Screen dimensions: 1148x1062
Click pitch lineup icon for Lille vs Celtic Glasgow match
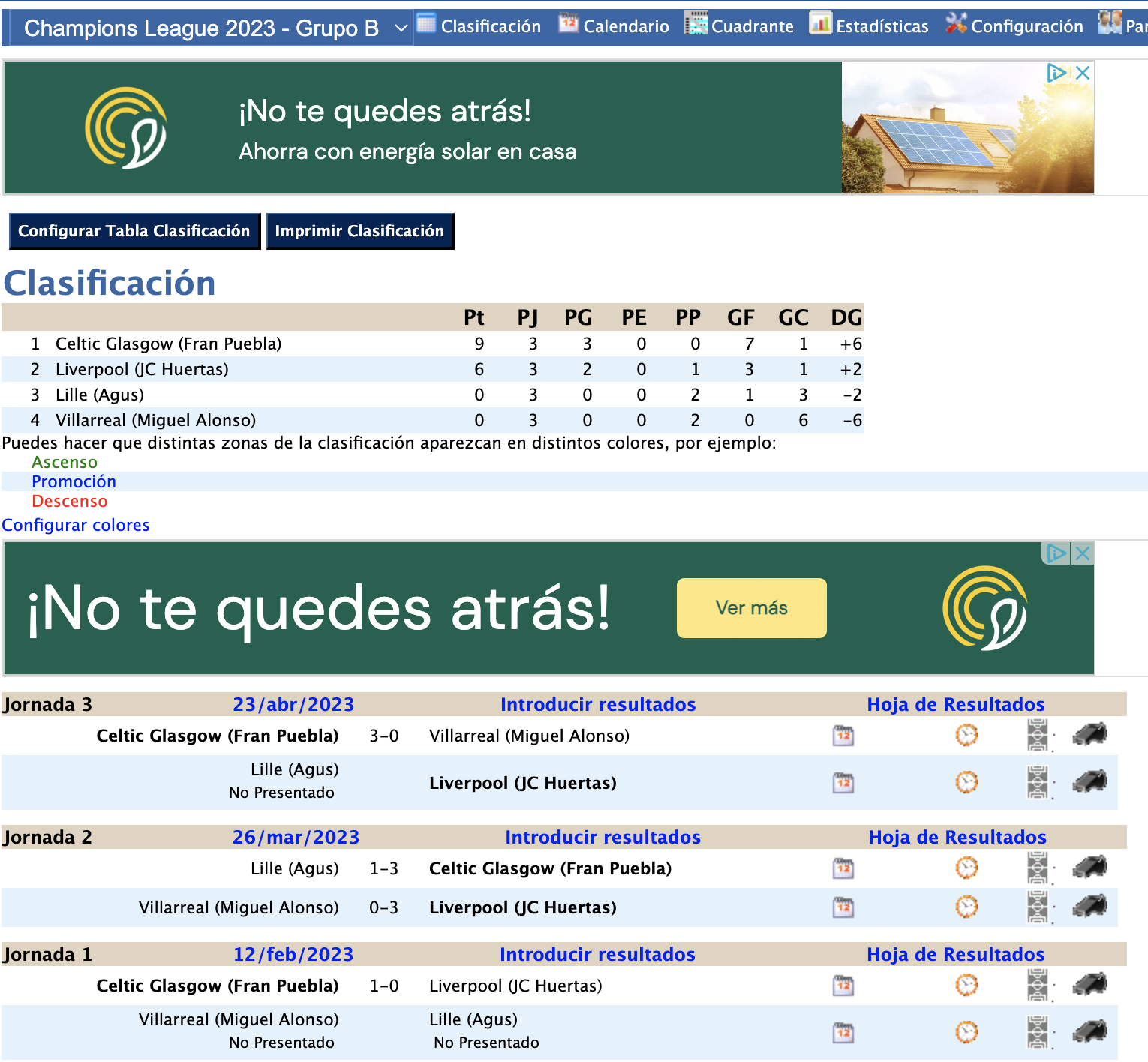pos(1038,869)
